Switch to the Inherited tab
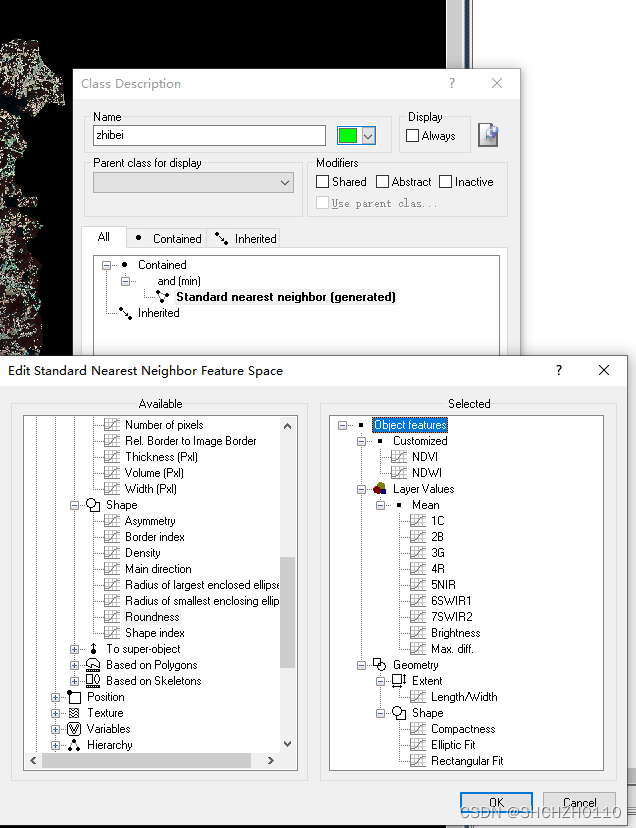The height and width of the screenshot is (828, 636). (244, 239)
